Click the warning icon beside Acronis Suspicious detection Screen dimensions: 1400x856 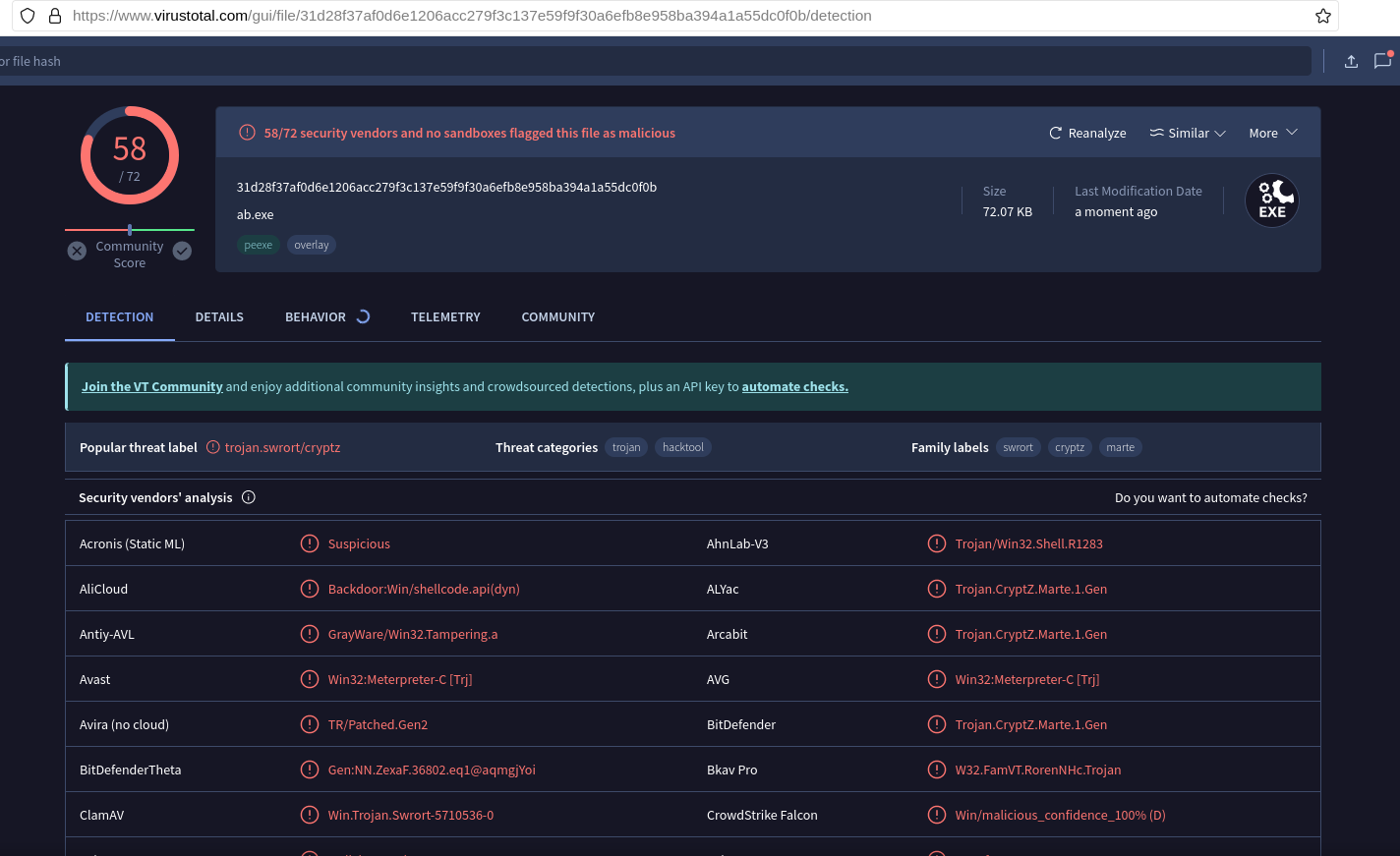pyautogui.click(x=309, y=542)
